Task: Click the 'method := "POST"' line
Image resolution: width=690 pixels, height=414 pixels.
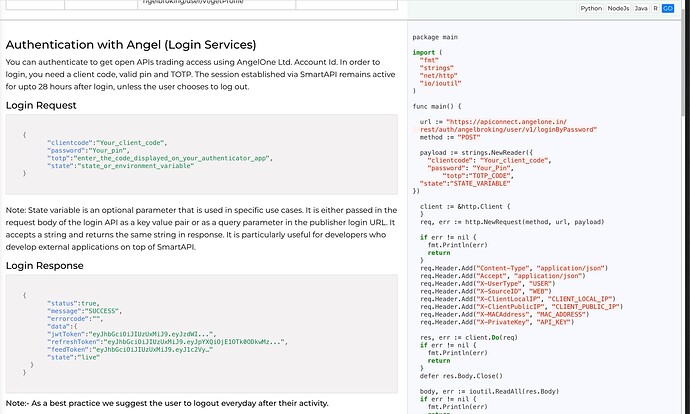Action: click(x=450, y=137)
